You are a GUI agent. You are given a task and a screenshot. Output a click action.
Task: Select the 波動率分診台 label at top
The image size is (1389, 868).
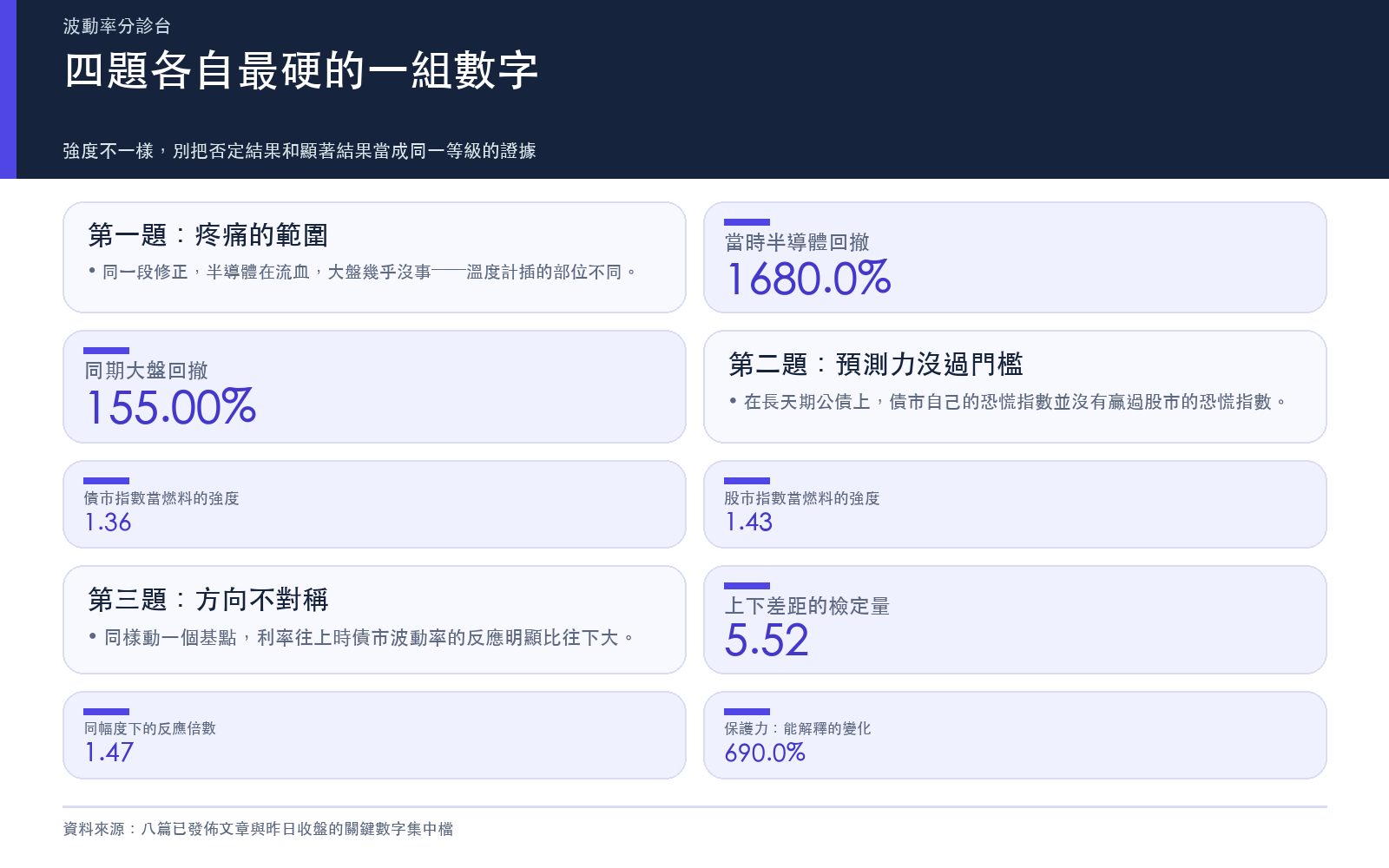point(117,26)
